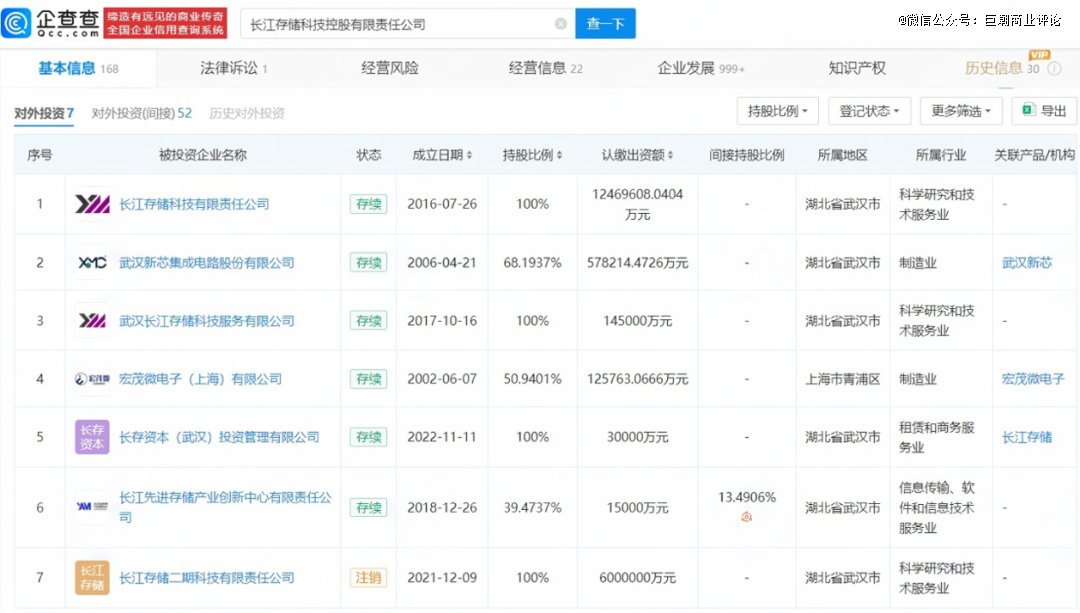Click the 间接持股比例 column header

(x=747, y=155)
